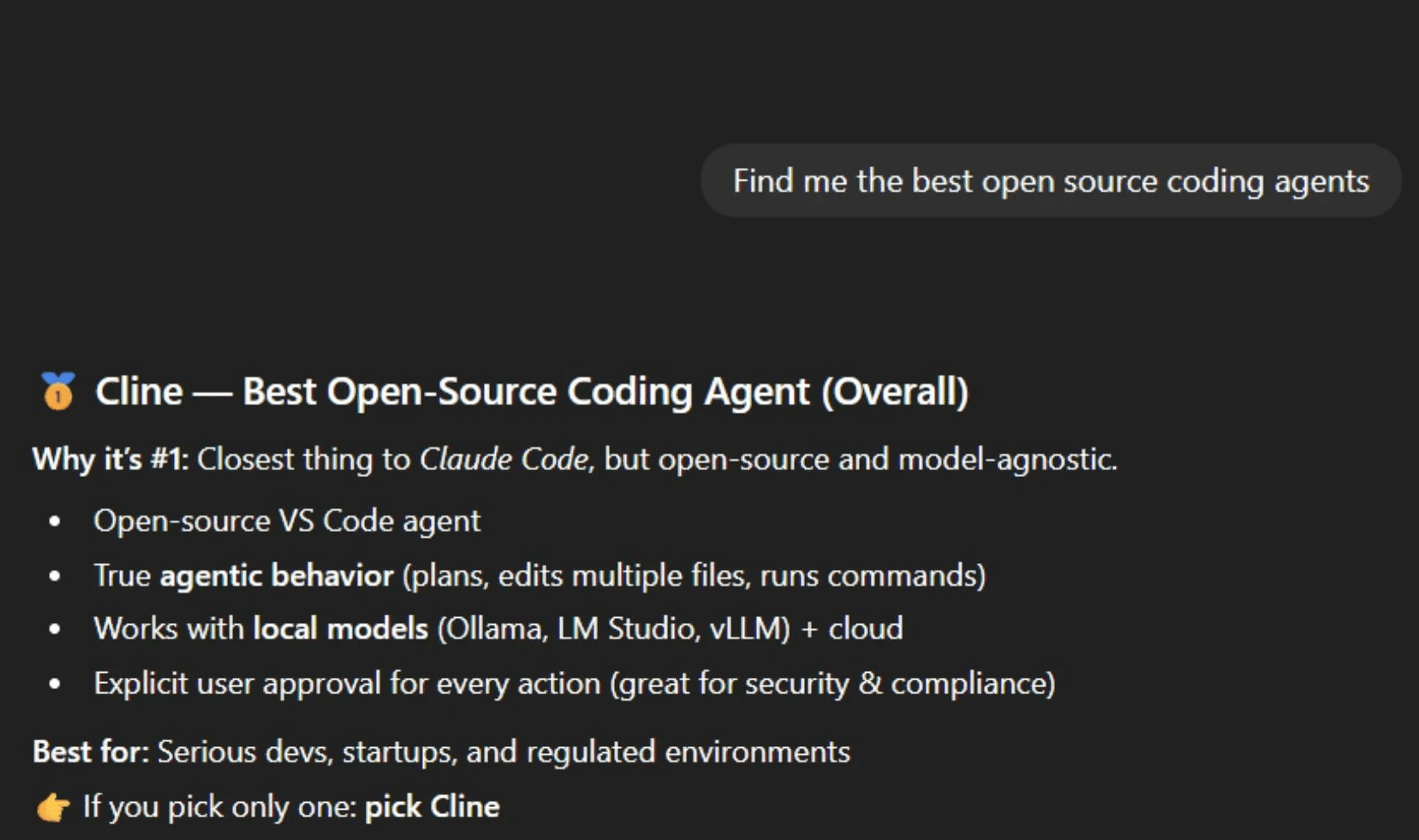Click the heading "Cline — Best Open-Source Coding Agent (Overall)"
Viewport: 1419px width, 840px height.
pos(531,391)
